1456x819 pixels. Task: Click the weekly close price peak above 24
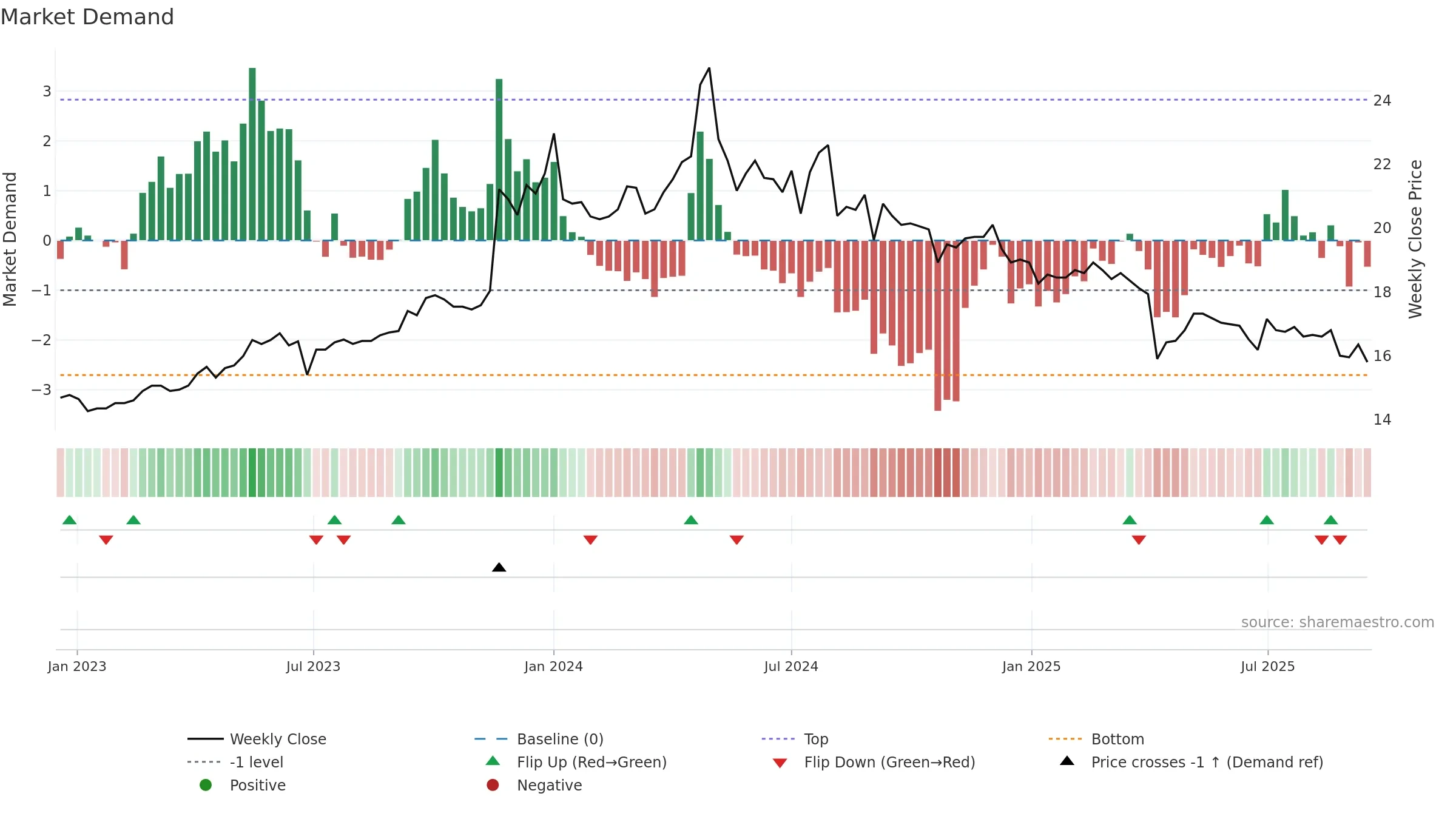click(x=709, y=68)
